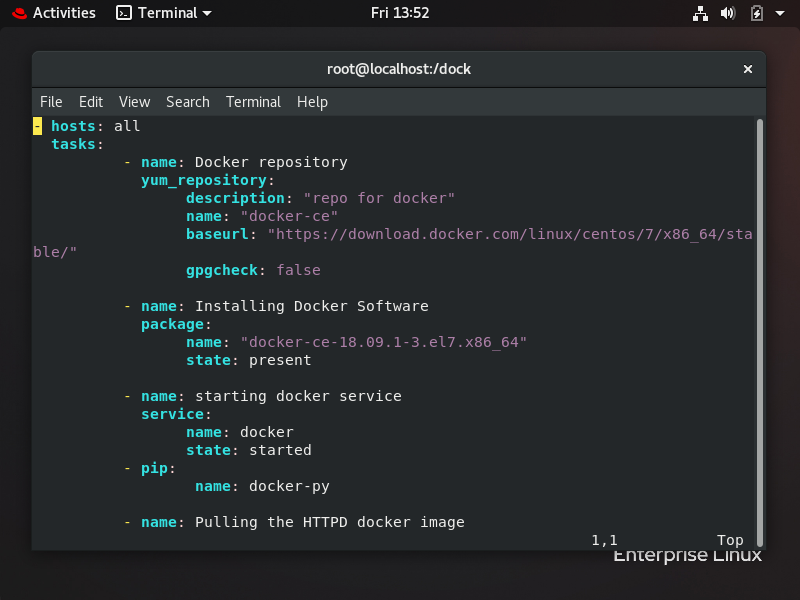Click the 'Top' status indicator

coord(730,540)
